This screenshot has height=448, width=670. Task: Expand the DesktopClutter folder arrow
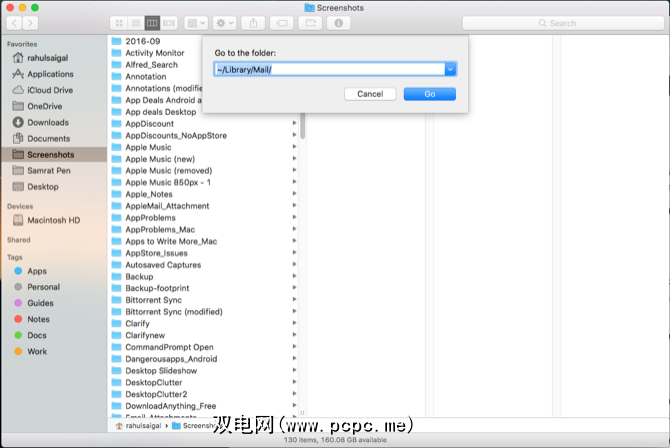point(294,382)
